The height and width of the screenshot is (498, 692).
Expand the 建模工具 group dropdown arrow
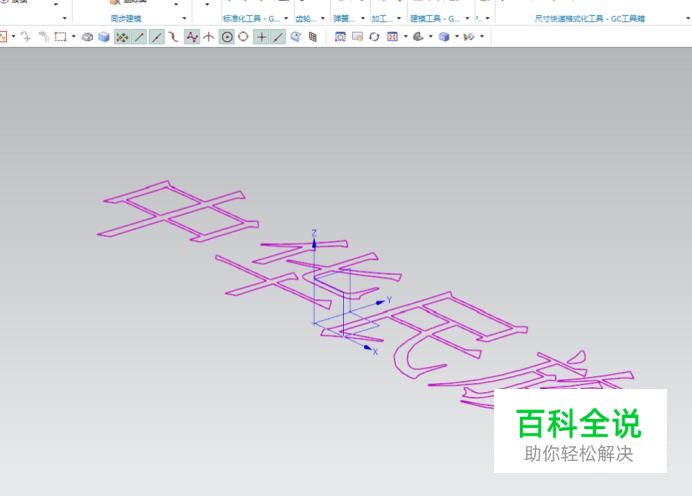tap(467, 19)
